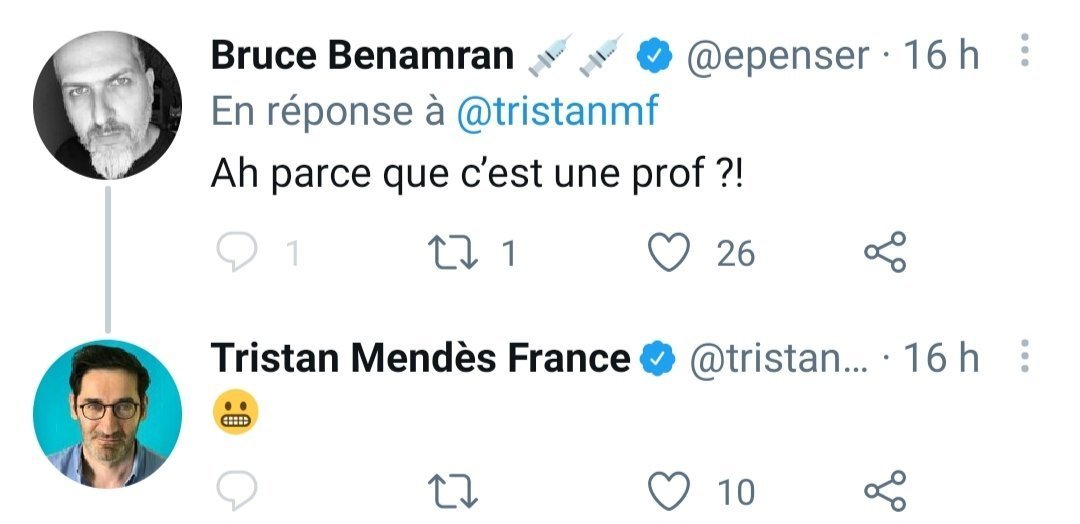Share Bruce Benamran's tweet
Screen dimensions: 1080x524
[884, 254]
